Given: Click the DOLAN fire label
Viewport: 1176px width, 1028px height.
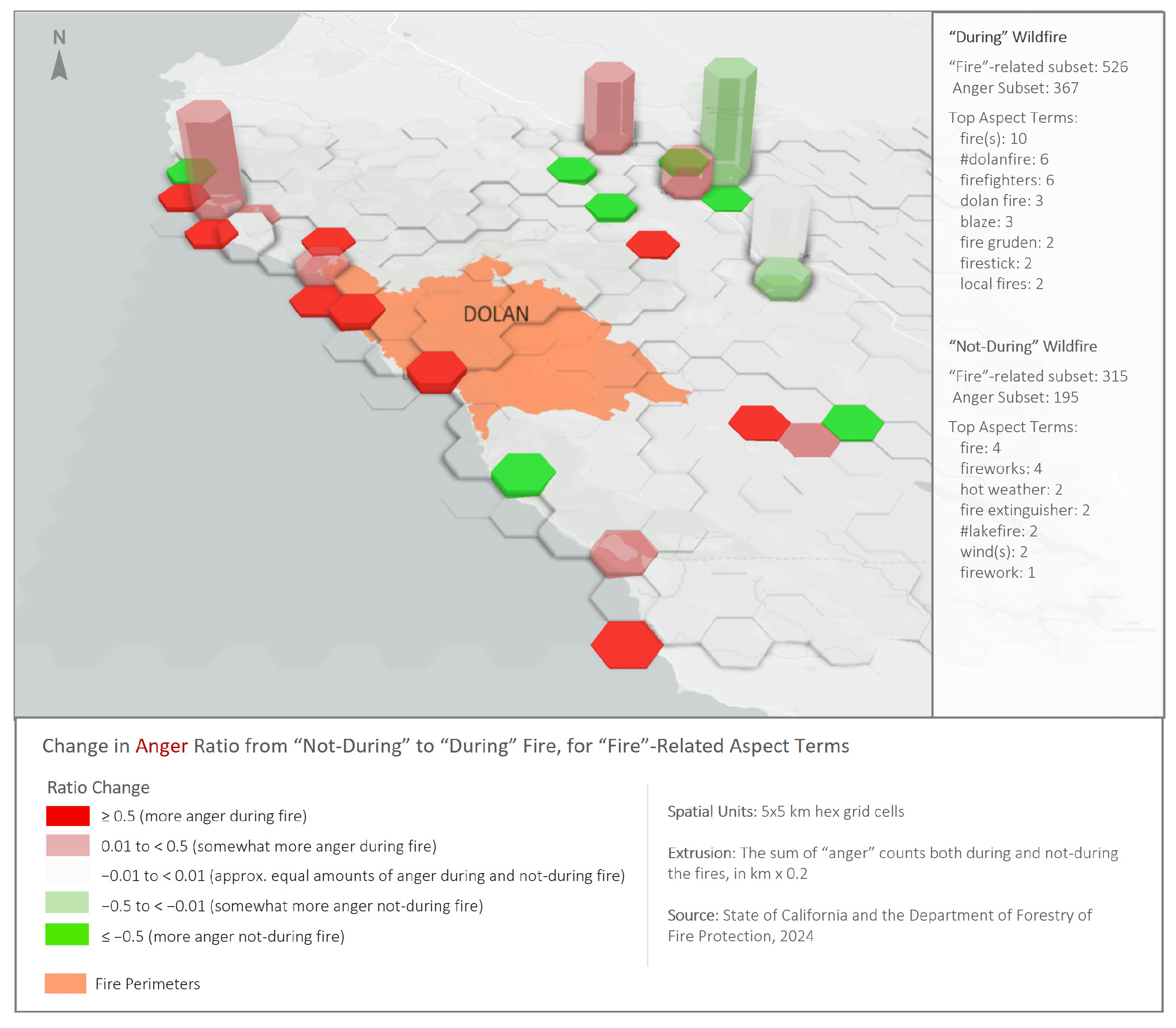Looking at the screenshot, I should [496, 314].
